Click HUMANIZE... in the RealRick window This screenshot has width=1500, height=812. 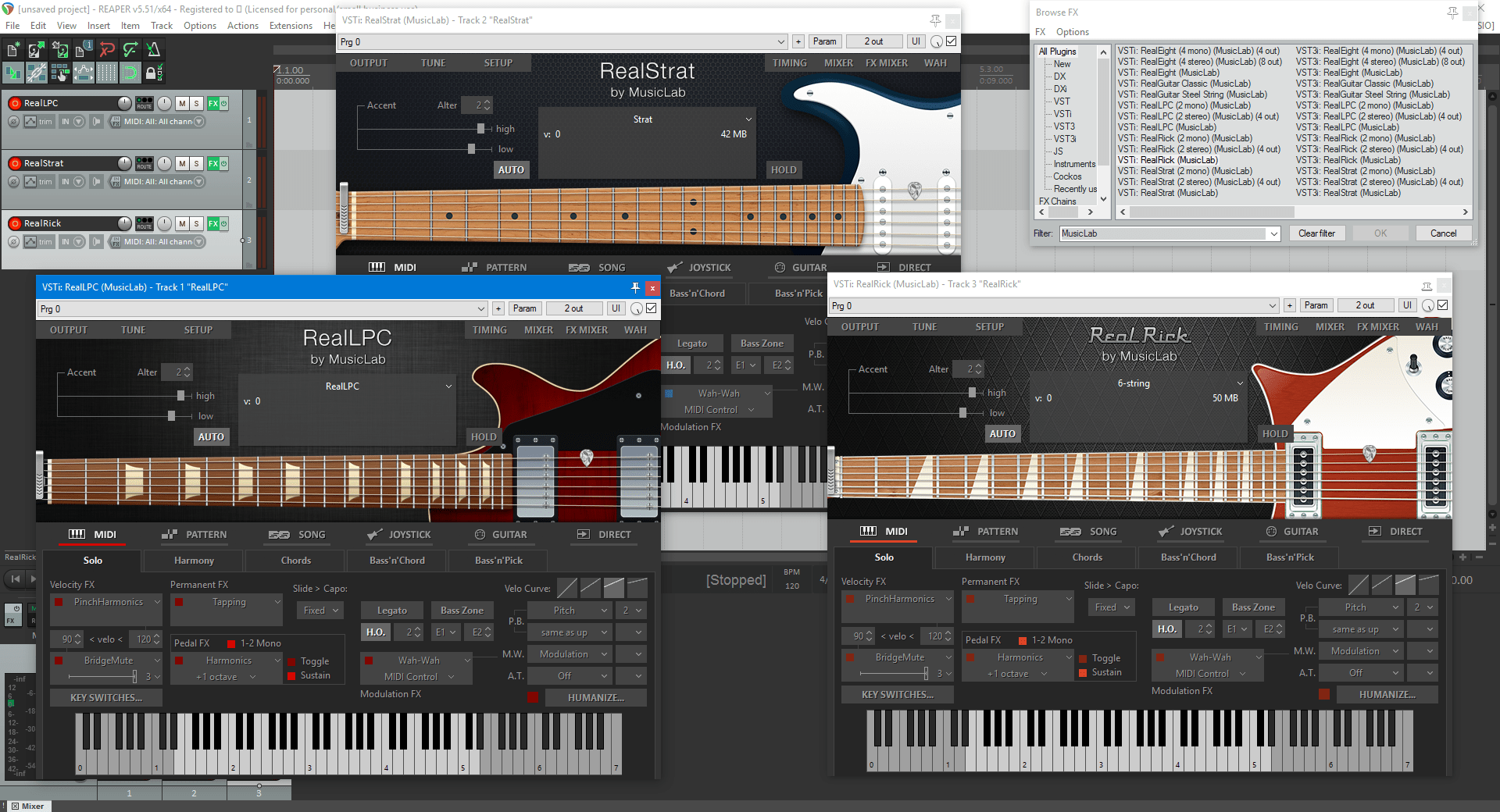[1387, 695]
